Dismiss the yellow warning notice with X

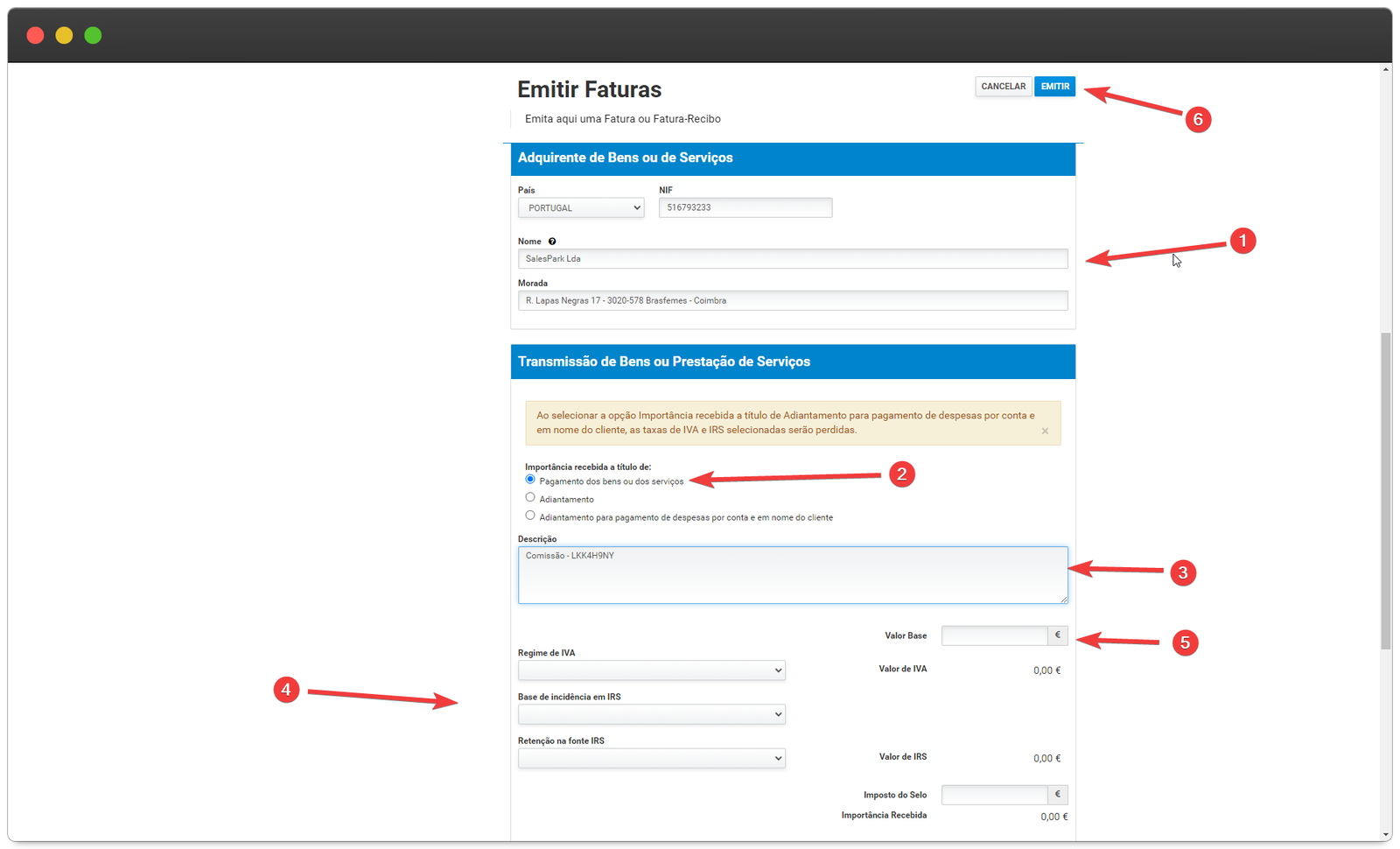click(1045, 431)
